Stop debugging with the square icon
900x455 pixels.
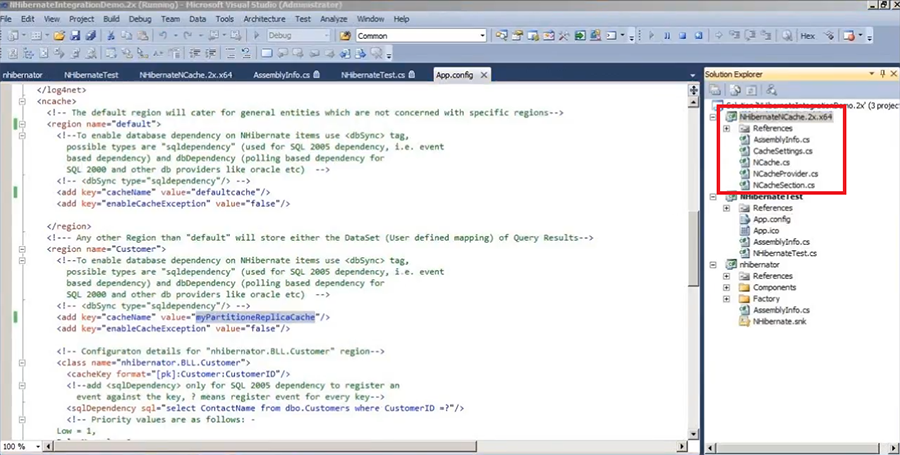click(x=682, y=36)
